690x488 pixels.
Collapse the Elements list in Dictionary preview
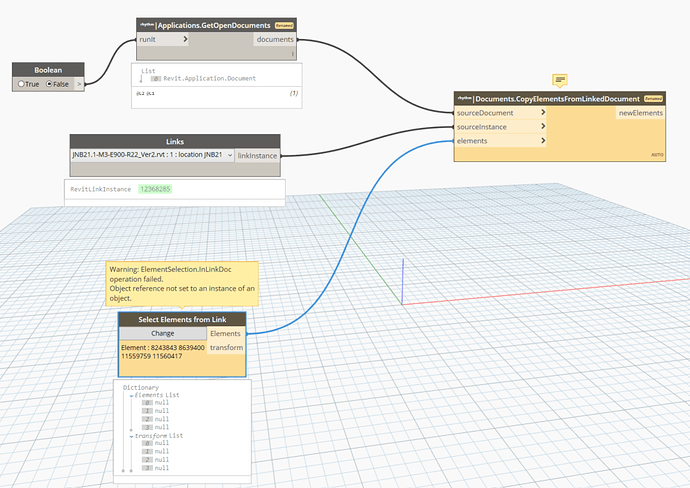point(131,395)
